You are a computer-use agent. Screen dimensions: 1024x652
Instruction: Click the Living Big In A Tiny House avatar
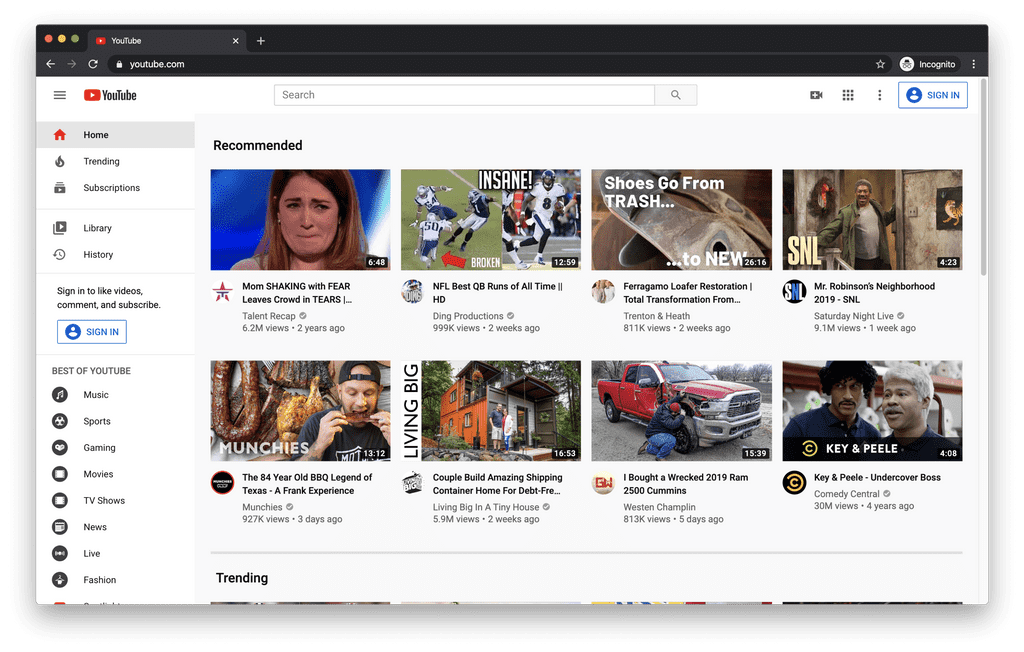(413, 483)
